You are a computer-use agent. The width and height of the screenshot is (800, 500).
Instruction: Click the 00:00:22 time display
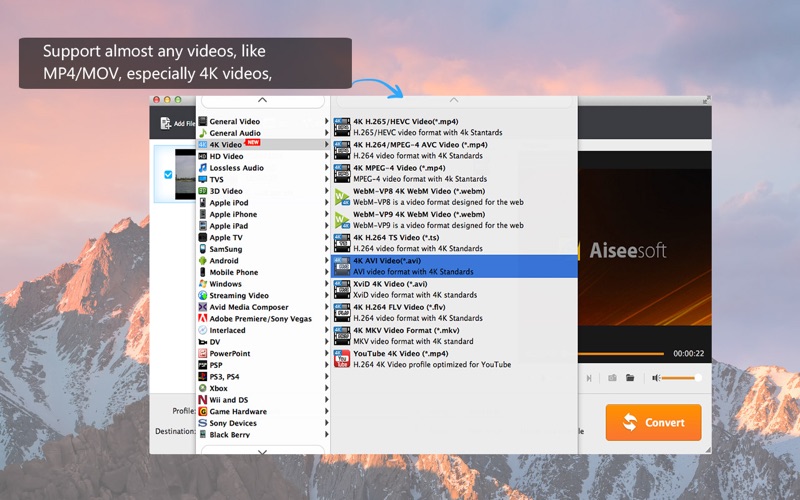point(688,354)
